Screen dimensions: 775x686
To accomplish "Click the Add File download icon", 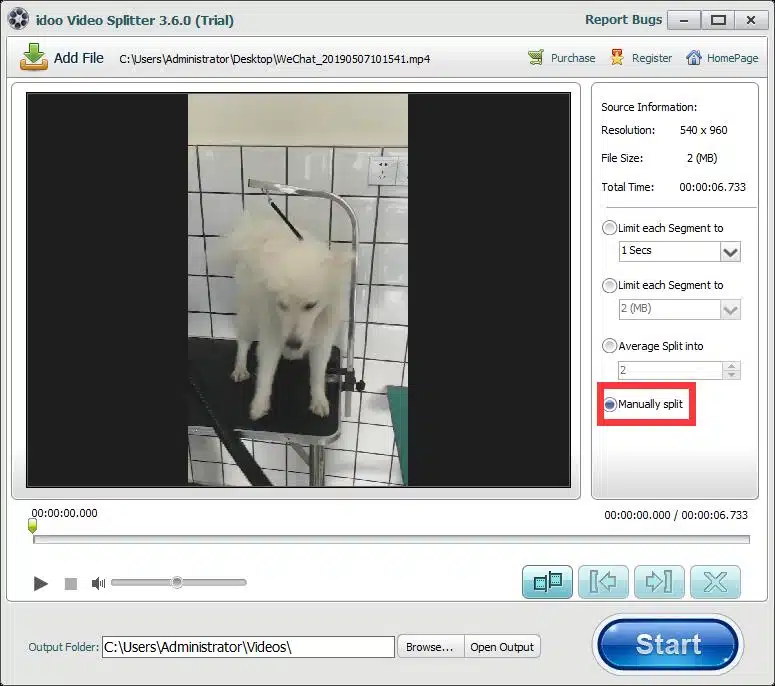I will click(x=34, y=57).
